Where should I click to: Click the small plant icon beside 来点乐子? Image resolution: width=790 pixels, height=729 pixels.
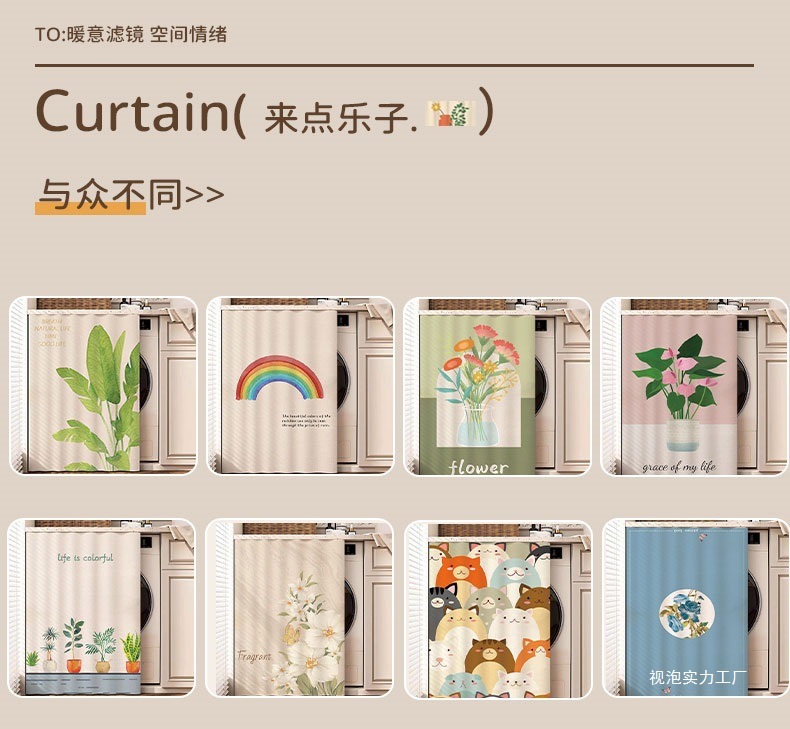coord(451,113)
